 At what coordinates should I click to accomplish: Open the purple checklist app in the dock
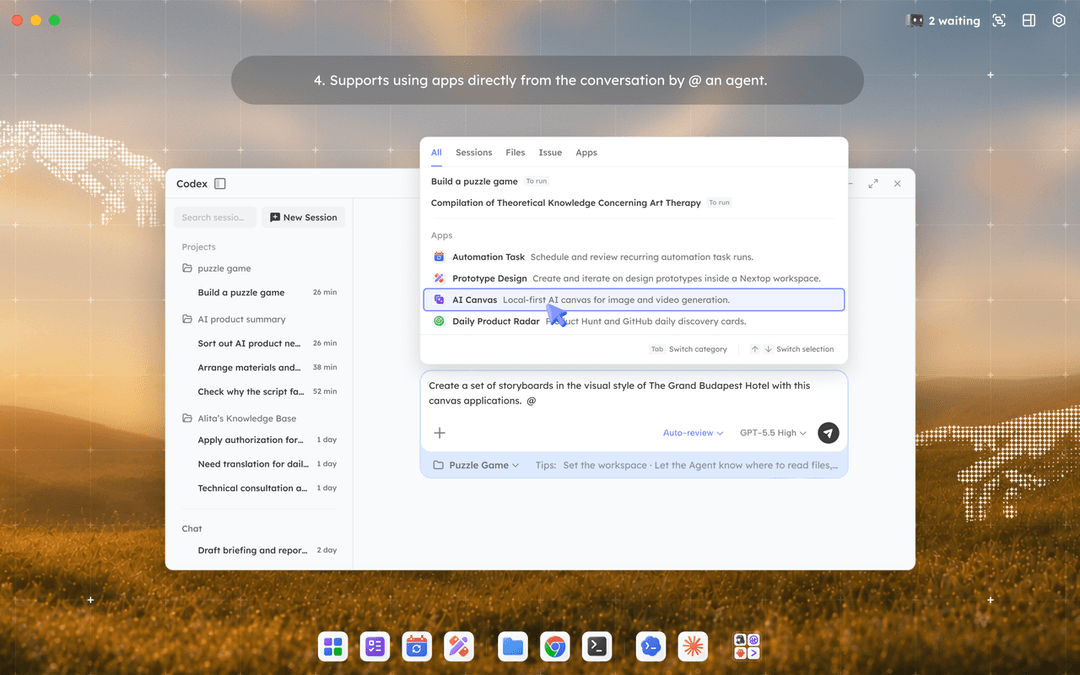click(375, 647)
